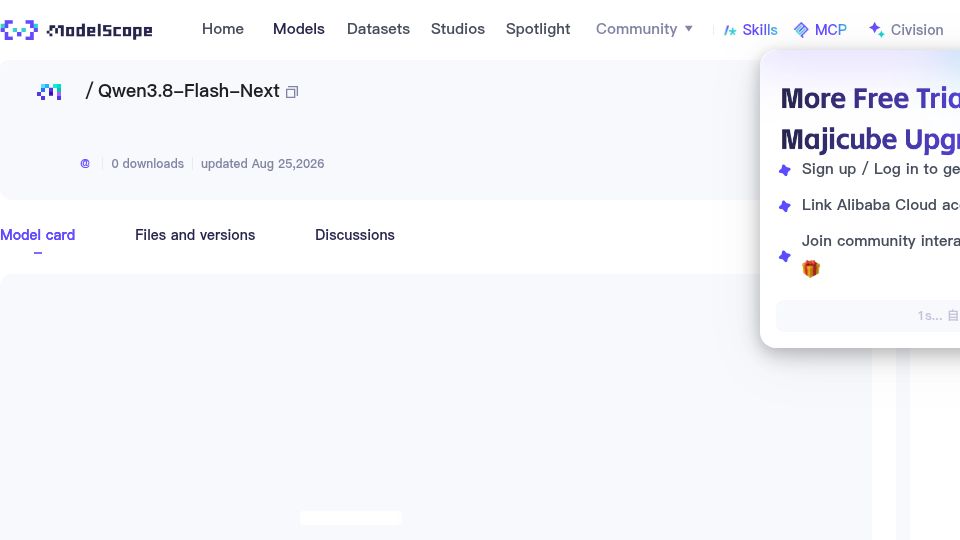Click 'Sign up / Log in' promo line
This screenshot has height=540, width=960.
pos(880,169)
